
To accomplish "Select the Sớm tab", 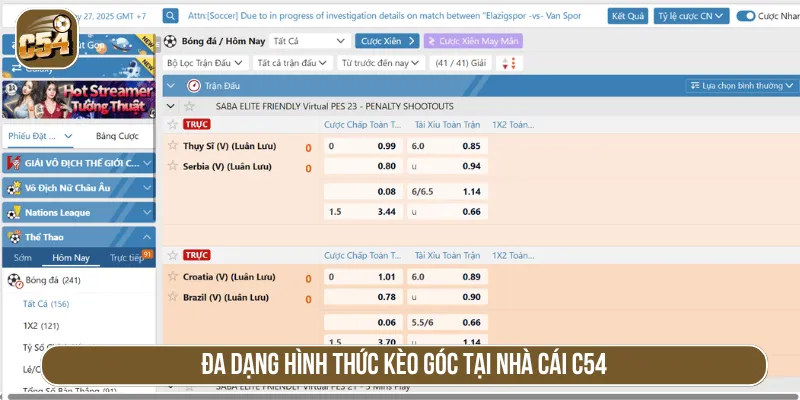I will (22, 258).
